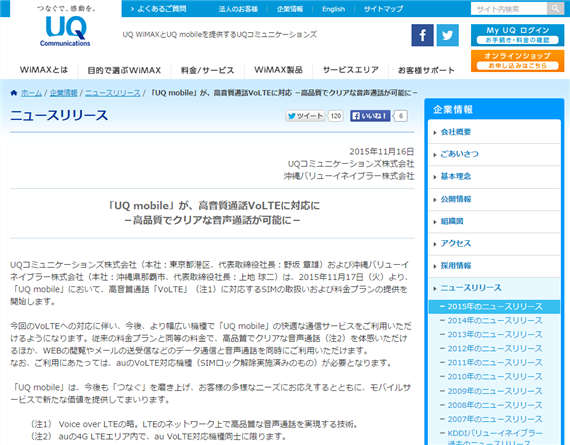
Task: Open 基本理念 in sidebar
Action: (494, 177)
